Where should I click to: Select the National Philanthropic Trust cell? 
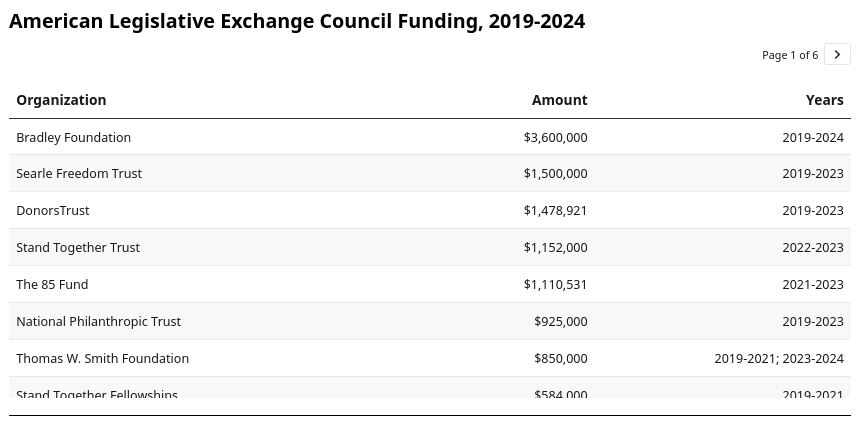(98, 321)
